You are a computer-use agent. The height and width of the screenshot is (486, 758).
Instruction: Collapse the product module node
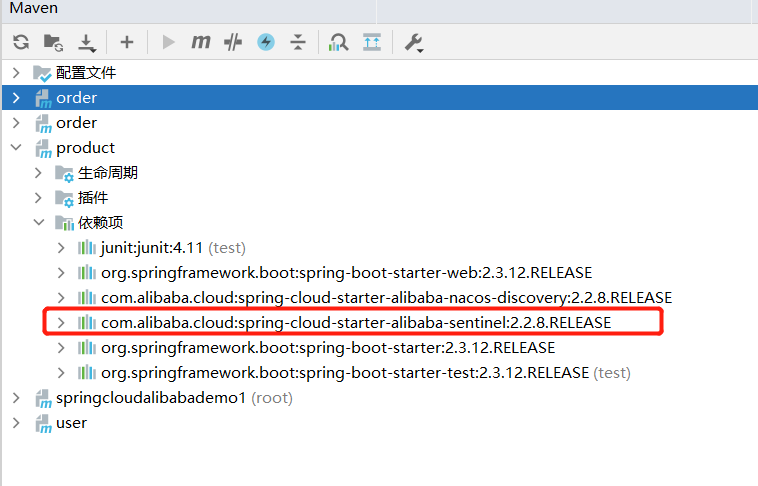pyautogui.click(x=16, y=148)
